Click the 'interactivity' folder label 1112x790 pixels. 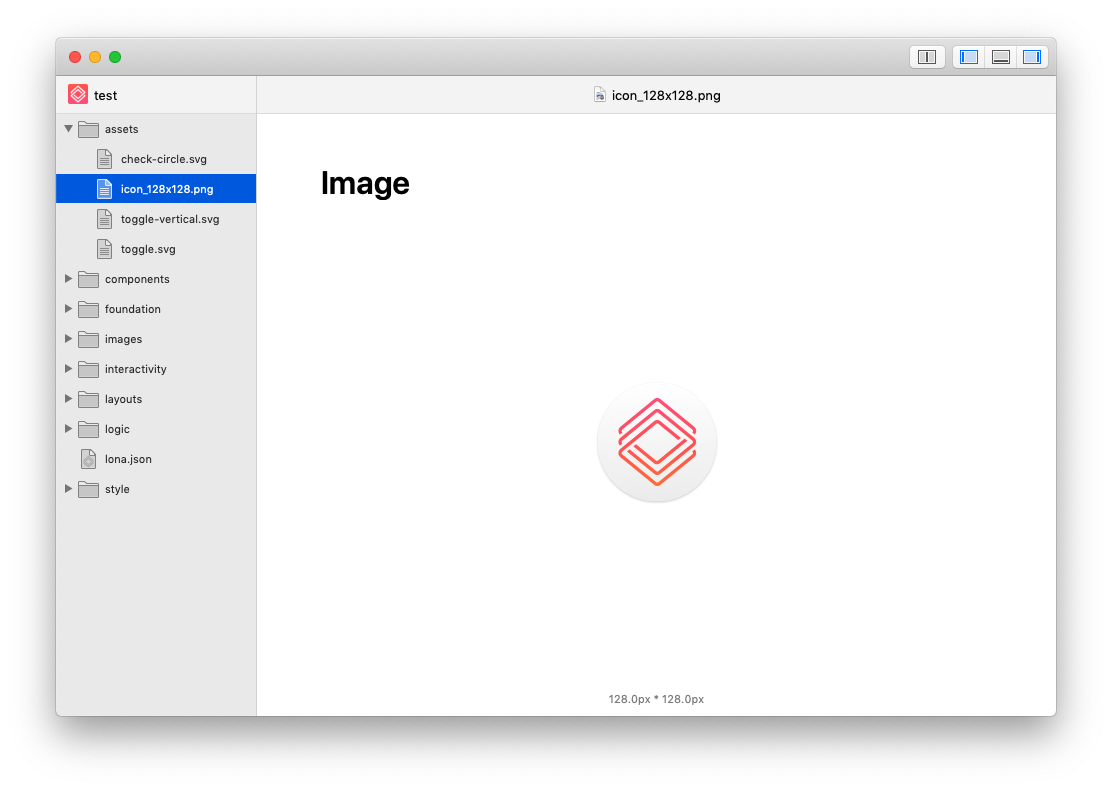pyautogui.click(x=135, y=369)
